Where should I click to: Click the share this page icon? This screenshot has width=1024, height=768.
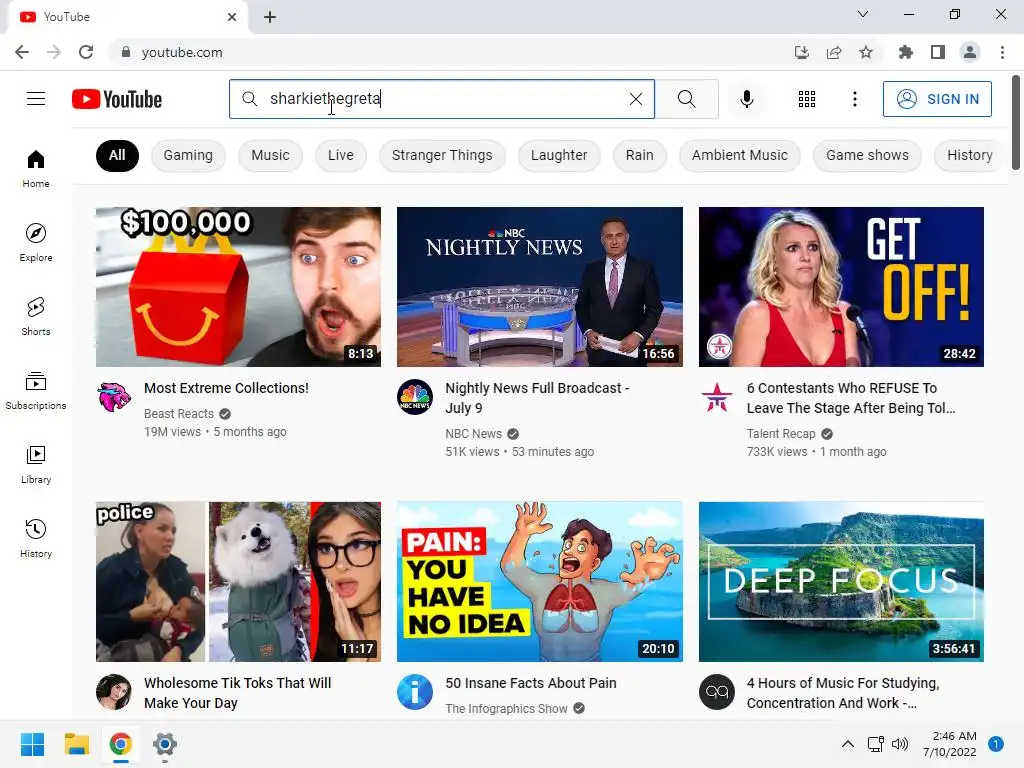(834, 52)
